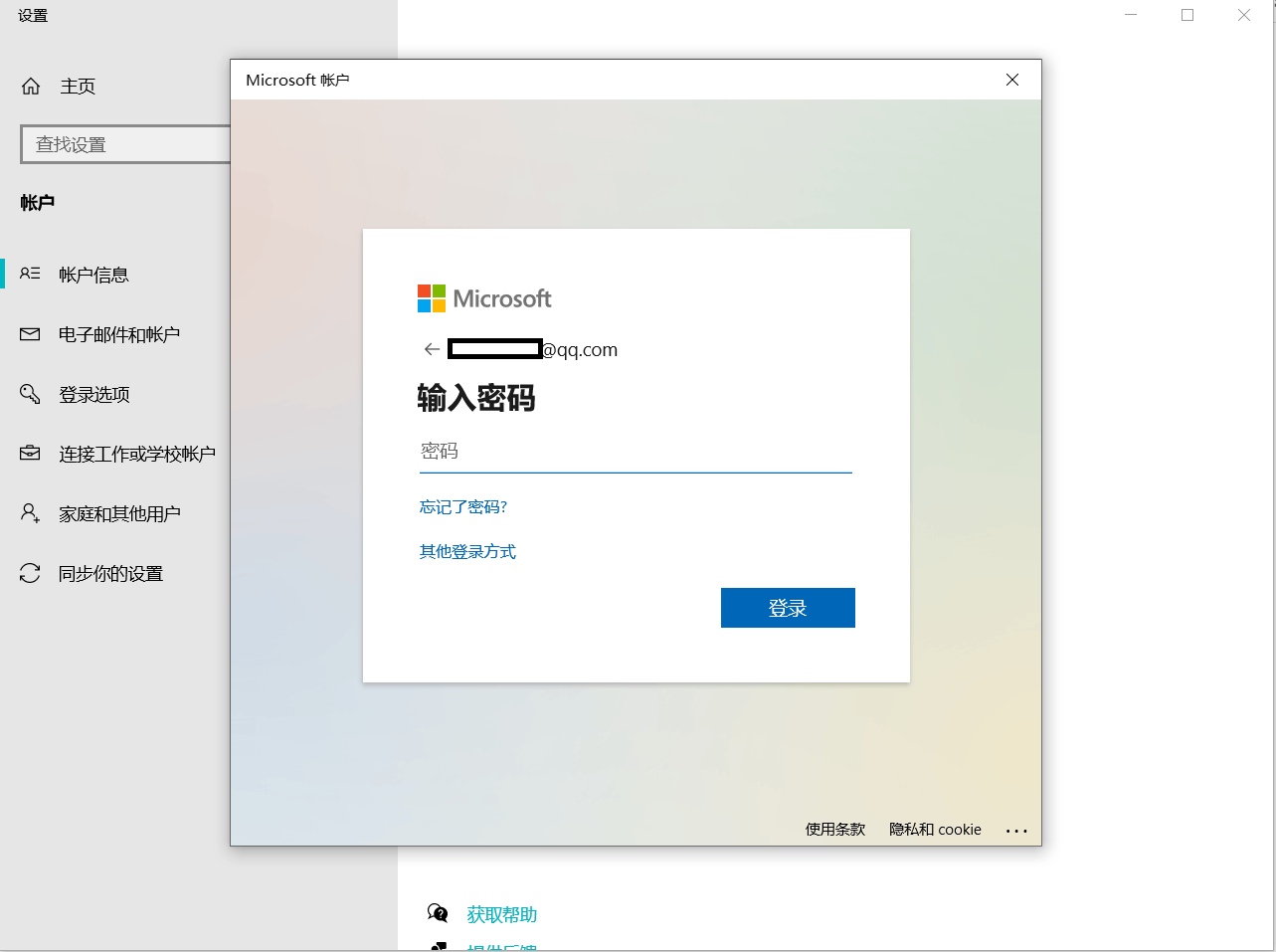Click the Home house icon in sidebar

coord(31,87)
